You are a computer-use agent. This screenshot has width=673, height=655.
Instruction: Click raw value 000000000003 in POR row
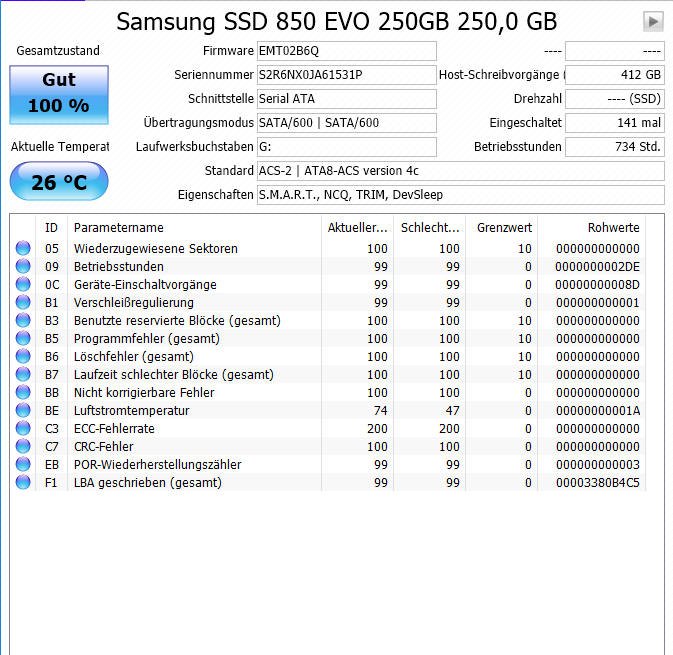pos(597,465)
